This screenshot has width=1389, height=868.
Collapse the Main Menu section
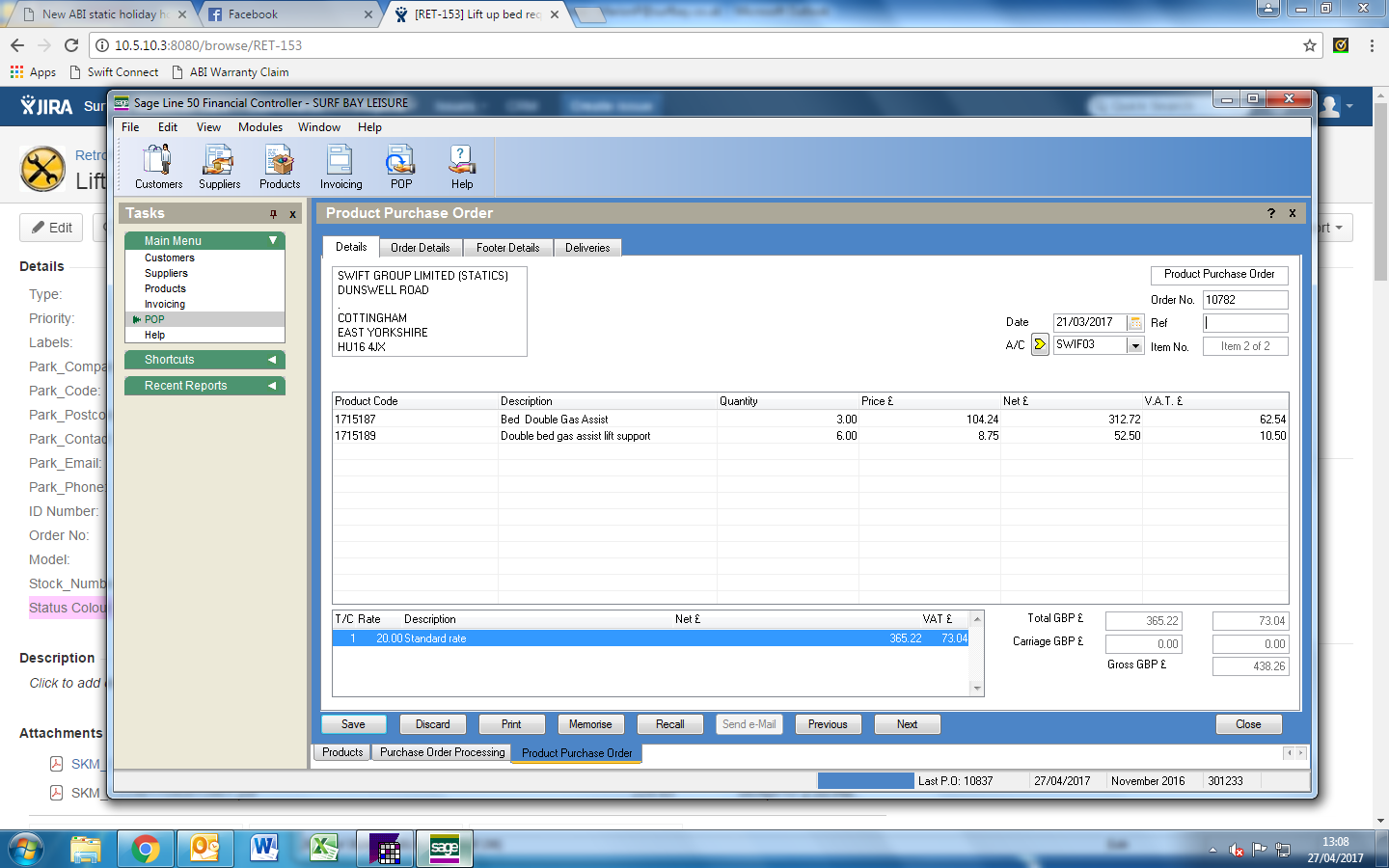273,240
